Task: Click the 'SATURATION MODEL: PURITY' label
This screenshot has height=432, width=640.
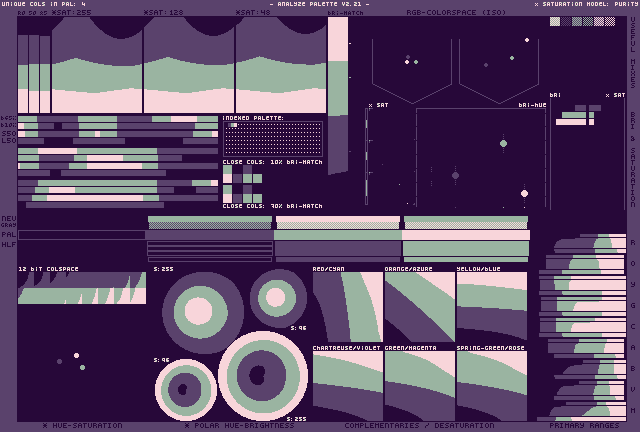Action: pos(586,4)
